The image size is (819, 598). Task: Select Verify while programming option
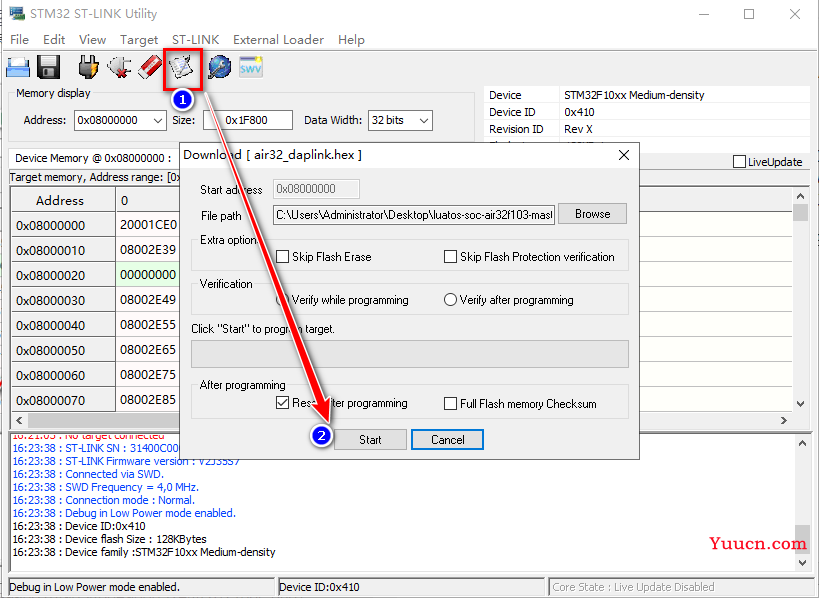(x=283, y=300)
